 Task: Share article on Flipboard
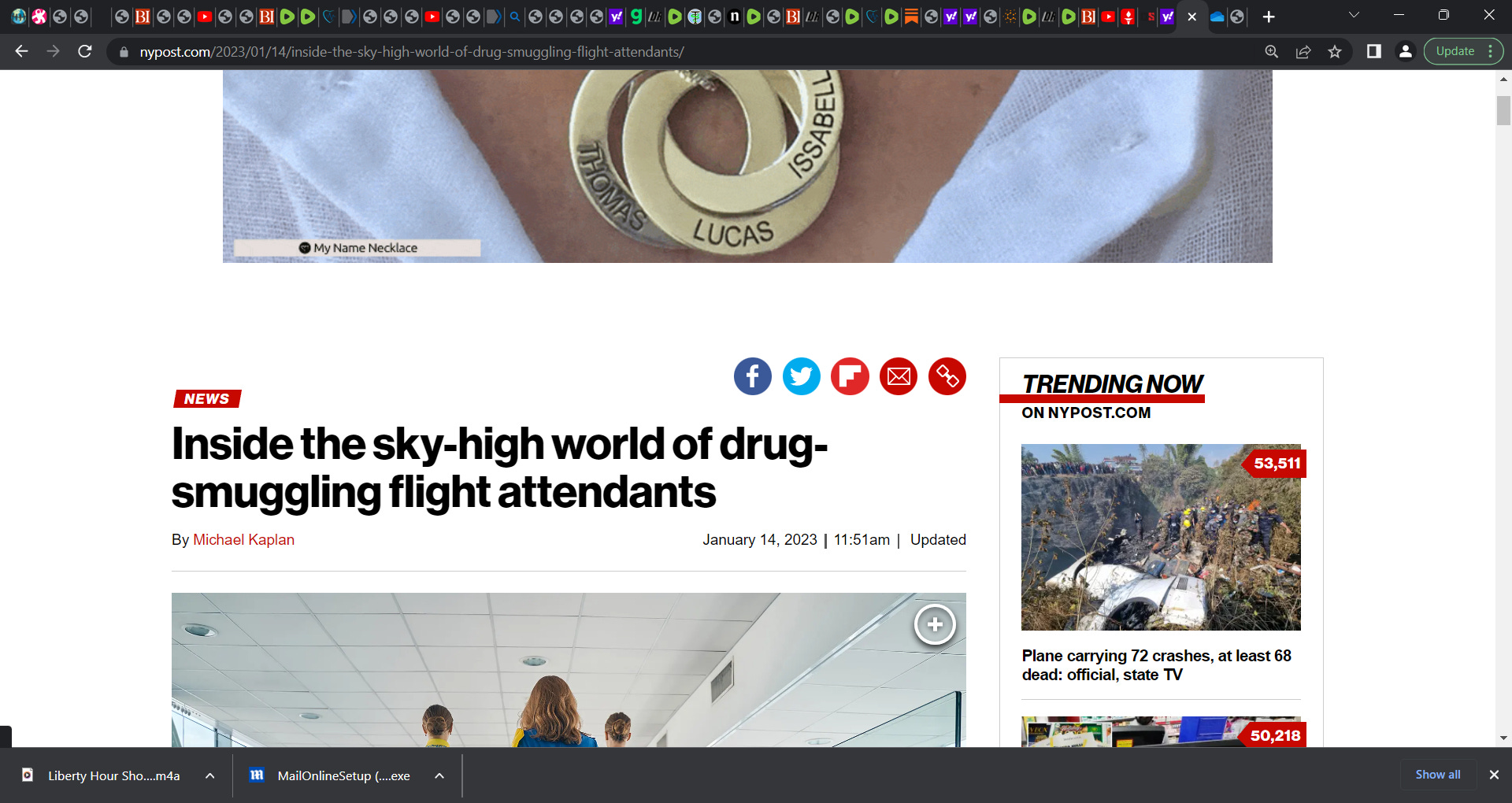pyautogui.click(x=850, y=376)
